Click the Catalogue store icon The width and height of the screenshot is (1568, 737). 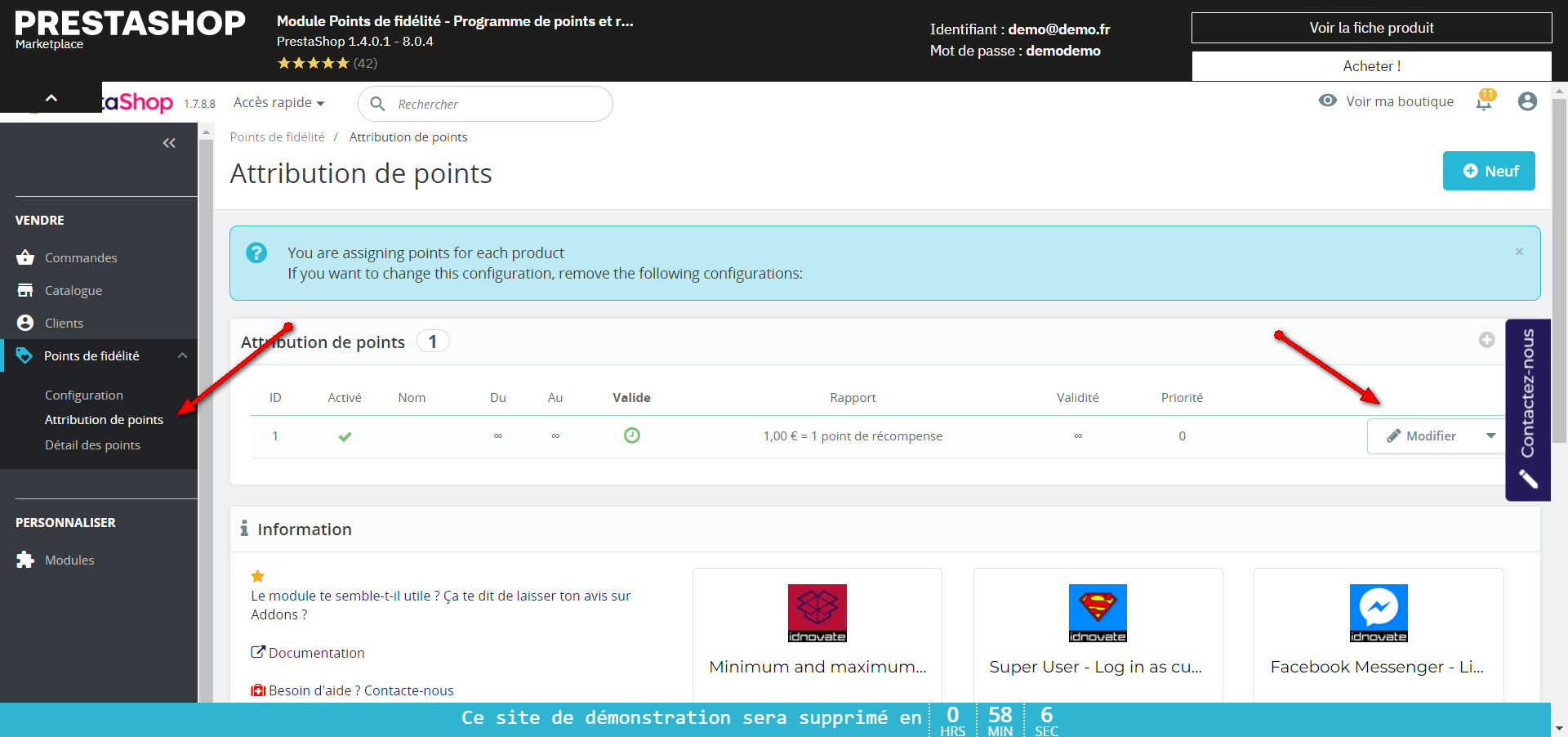coord(25,290)
